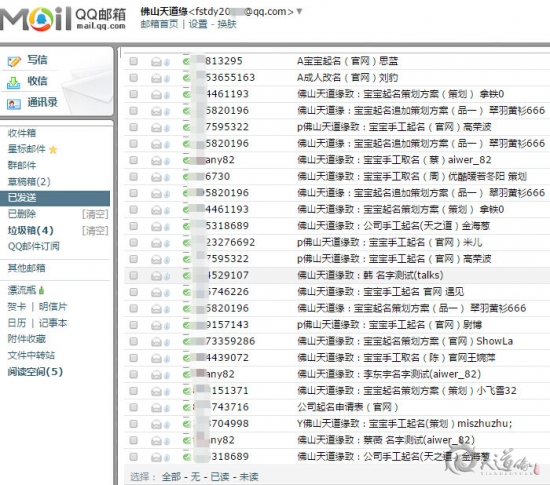
Task: Click 清空 next to 垃圾箱
Action: point(95,231)
